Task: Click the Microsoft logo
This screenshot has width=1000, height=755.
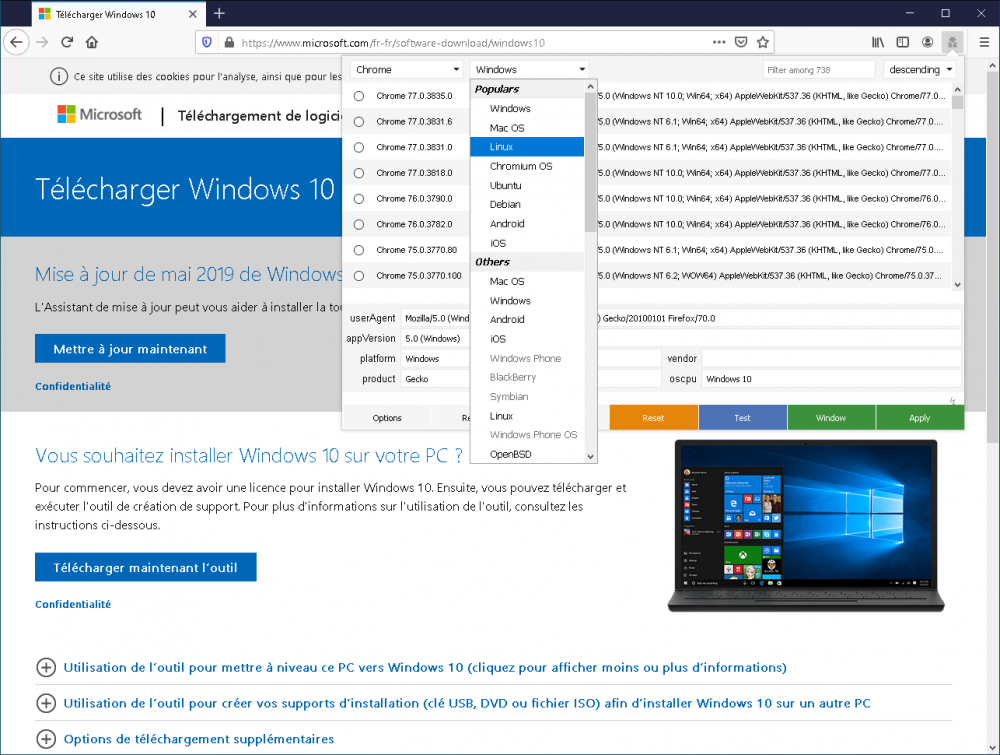Action: click(99, 115)
